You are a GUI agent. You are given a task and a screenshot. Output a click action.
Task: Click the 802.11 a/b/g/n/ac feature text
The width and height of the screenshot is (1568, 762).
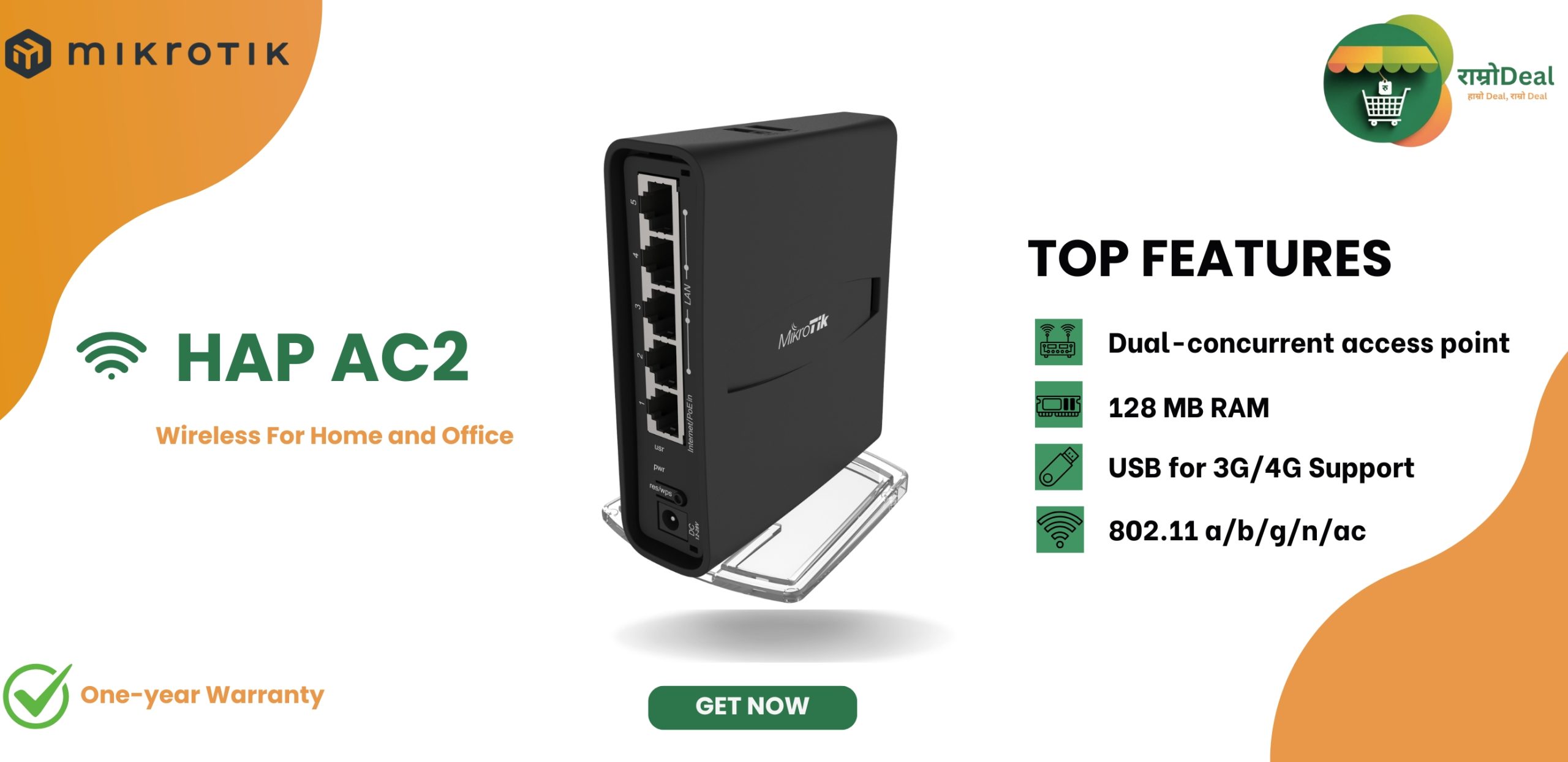(1237, 531)
